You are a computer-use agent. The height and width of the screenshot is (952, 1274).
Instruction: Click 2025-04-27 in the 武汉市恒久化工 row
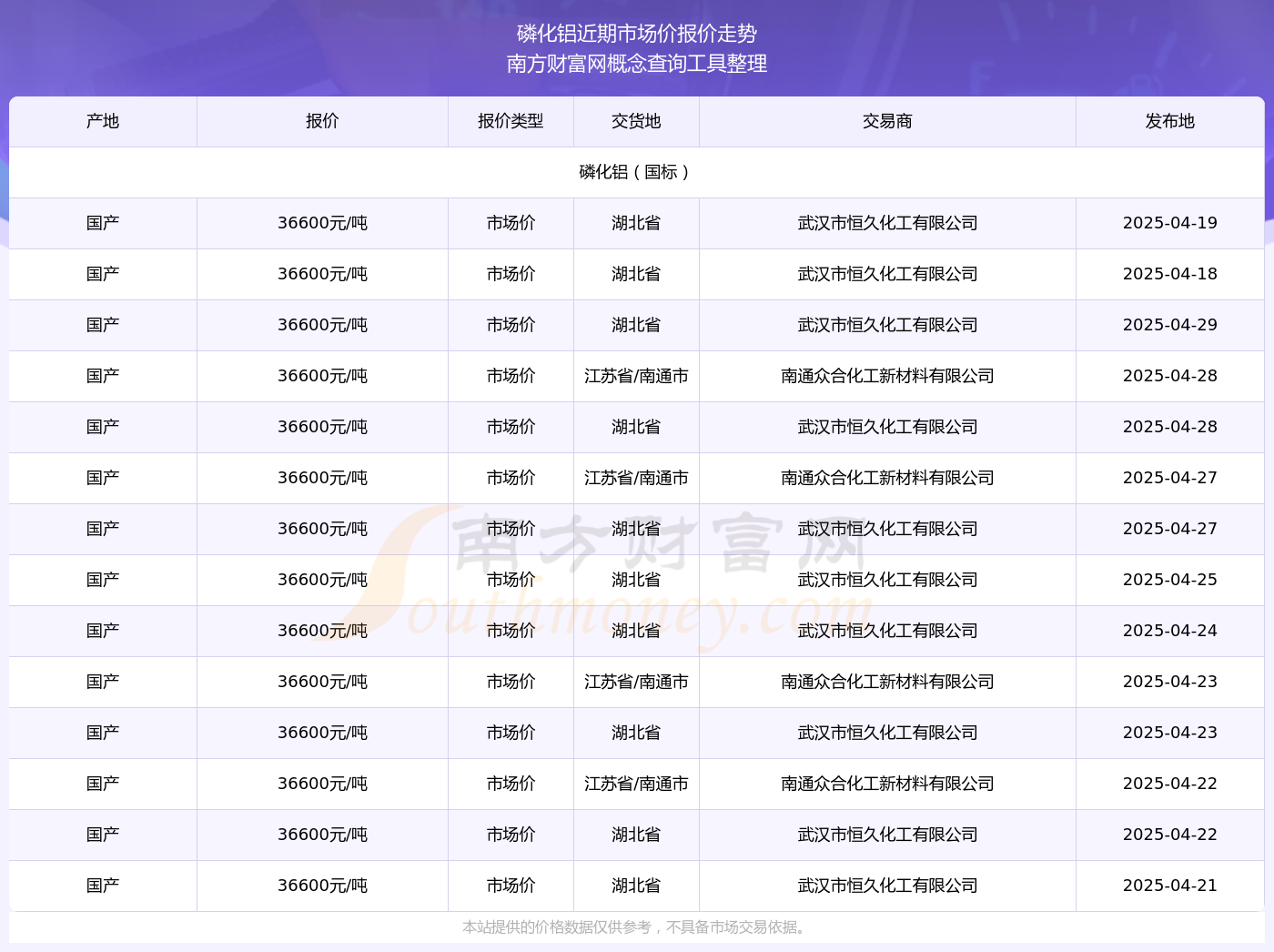point(1170,529)
